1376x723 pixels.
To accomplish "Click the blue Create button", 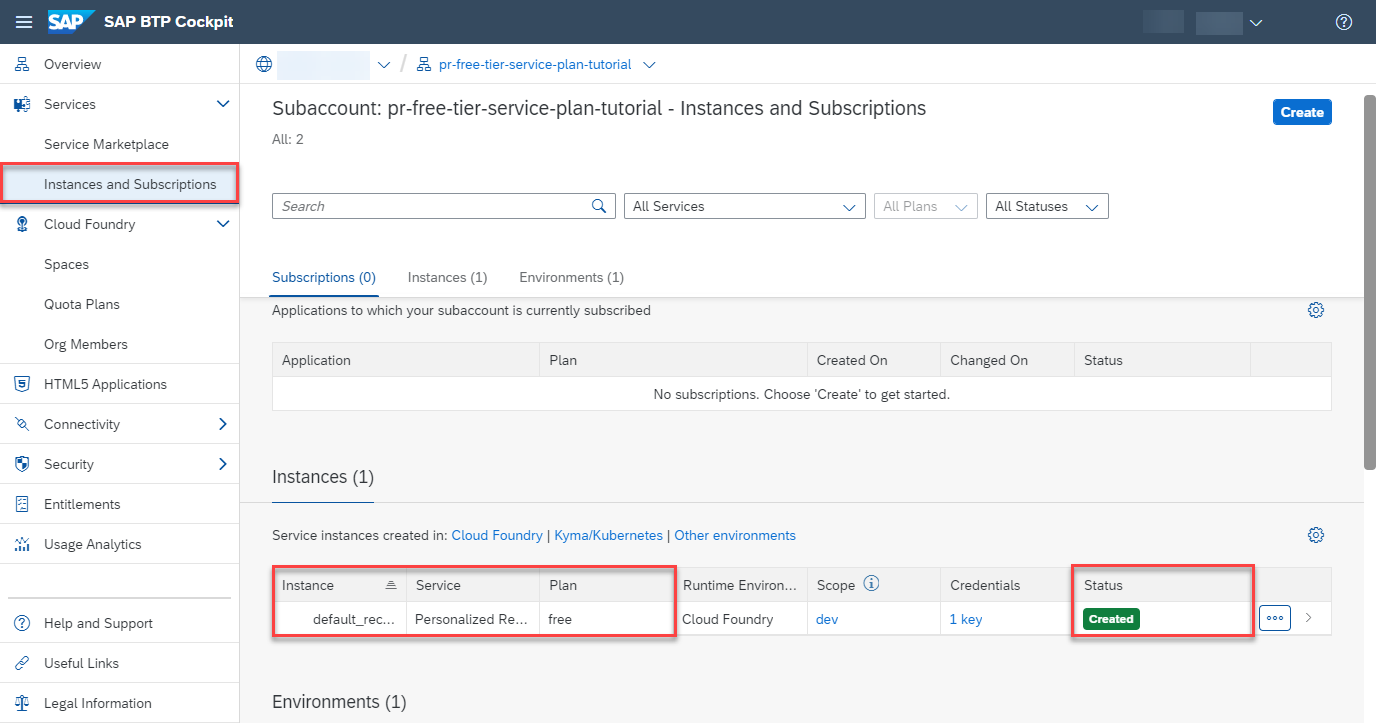I will (x=1302, y=112).
